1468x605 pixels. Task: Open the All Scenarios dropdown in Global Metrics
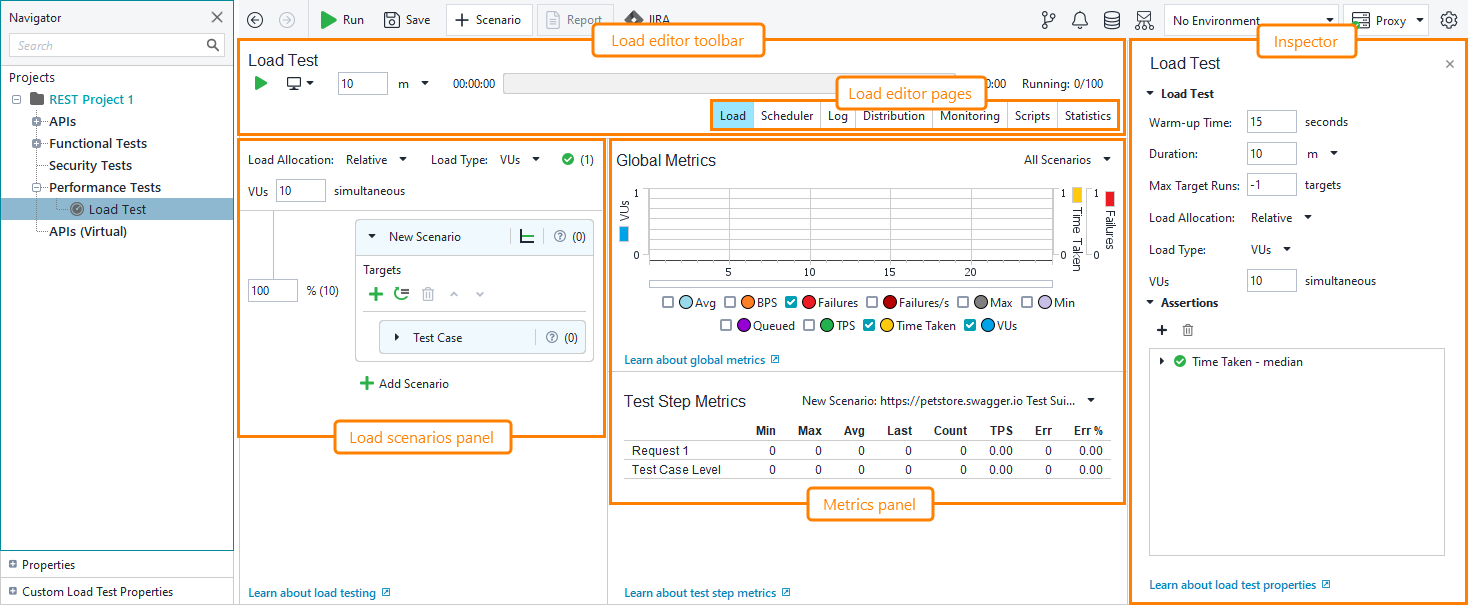[1063, 160]
